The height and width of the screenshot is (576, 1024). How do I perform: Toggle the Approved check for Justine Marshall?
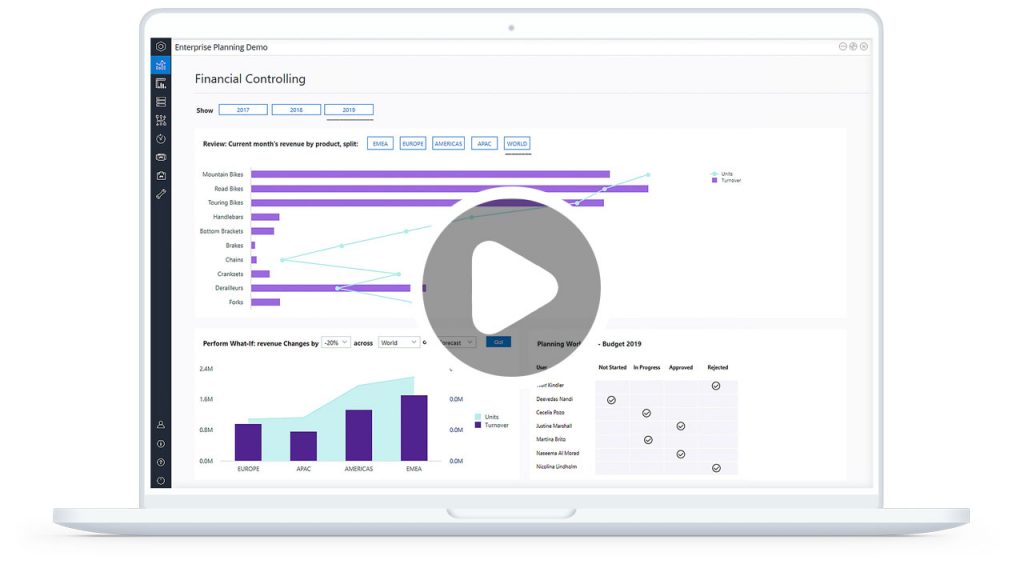(681, 426)
